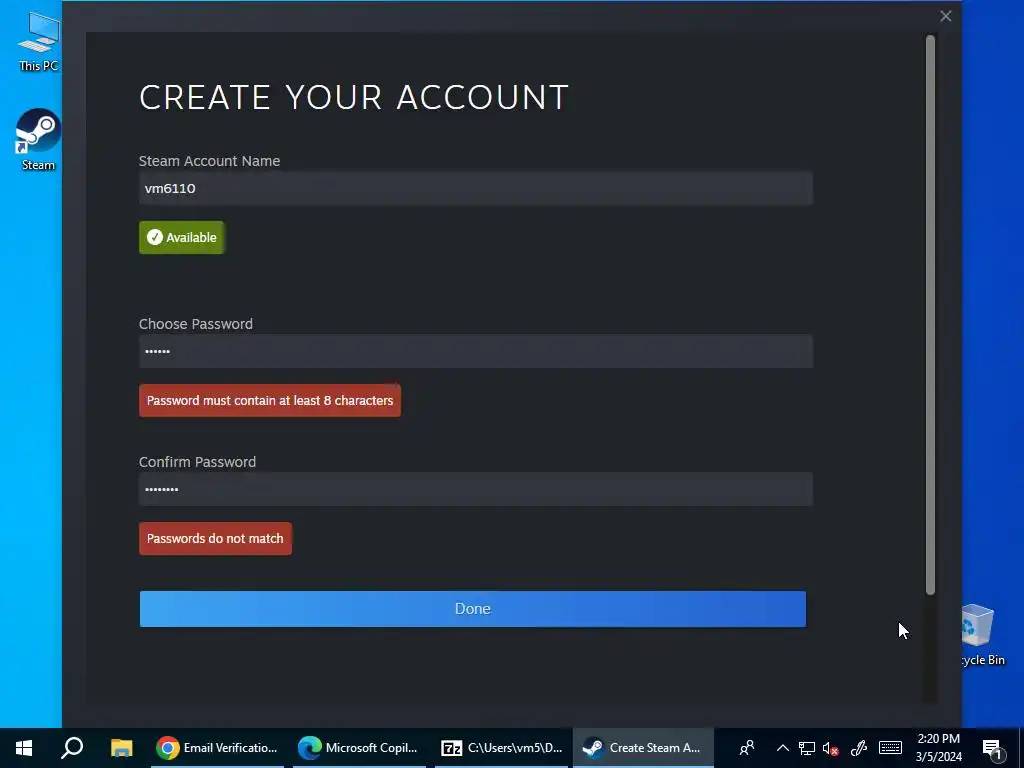Viewport: 1024px width, 768px height.
Task: Switch to Edge Microsoft Copilot window
Action: point(359,748)
